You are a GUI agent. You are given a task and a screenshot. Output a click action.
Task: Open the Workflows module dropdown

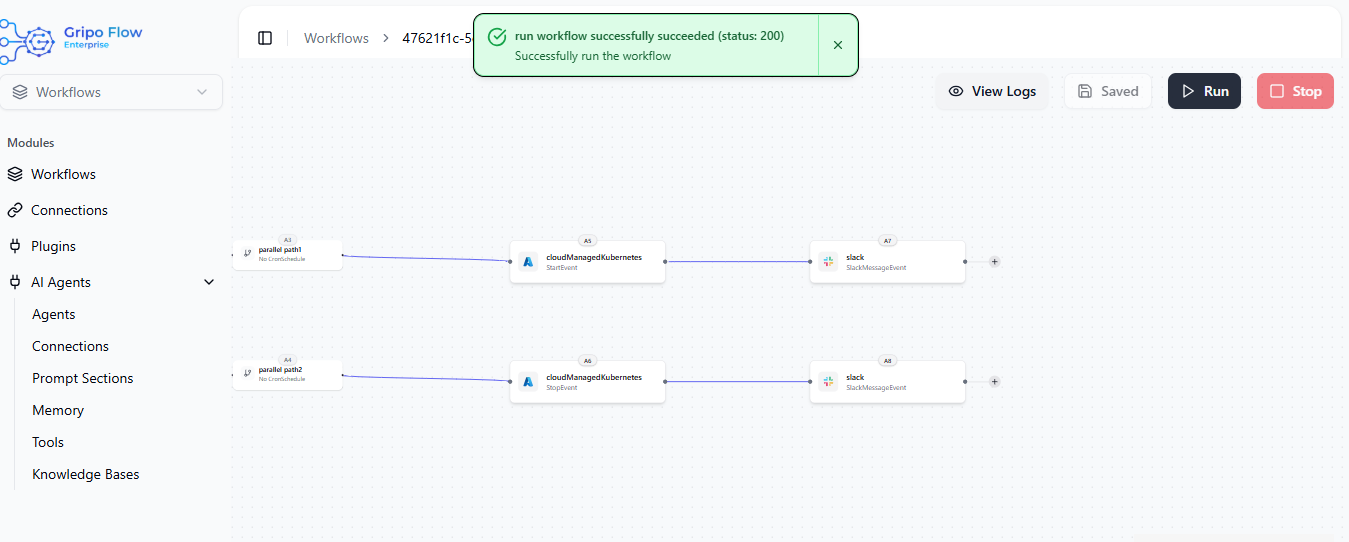coord(111,92)
